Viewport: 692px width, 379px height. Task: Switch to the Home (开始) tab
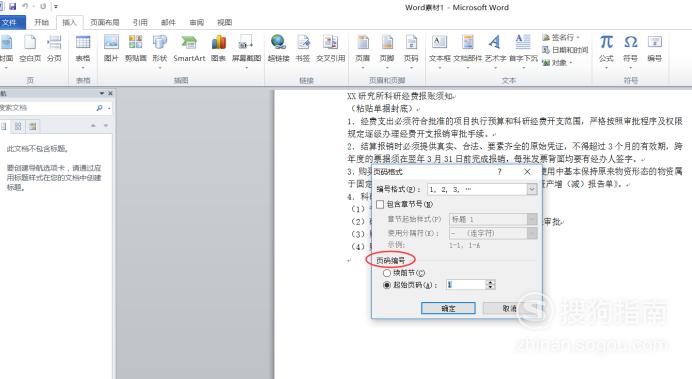41,22
